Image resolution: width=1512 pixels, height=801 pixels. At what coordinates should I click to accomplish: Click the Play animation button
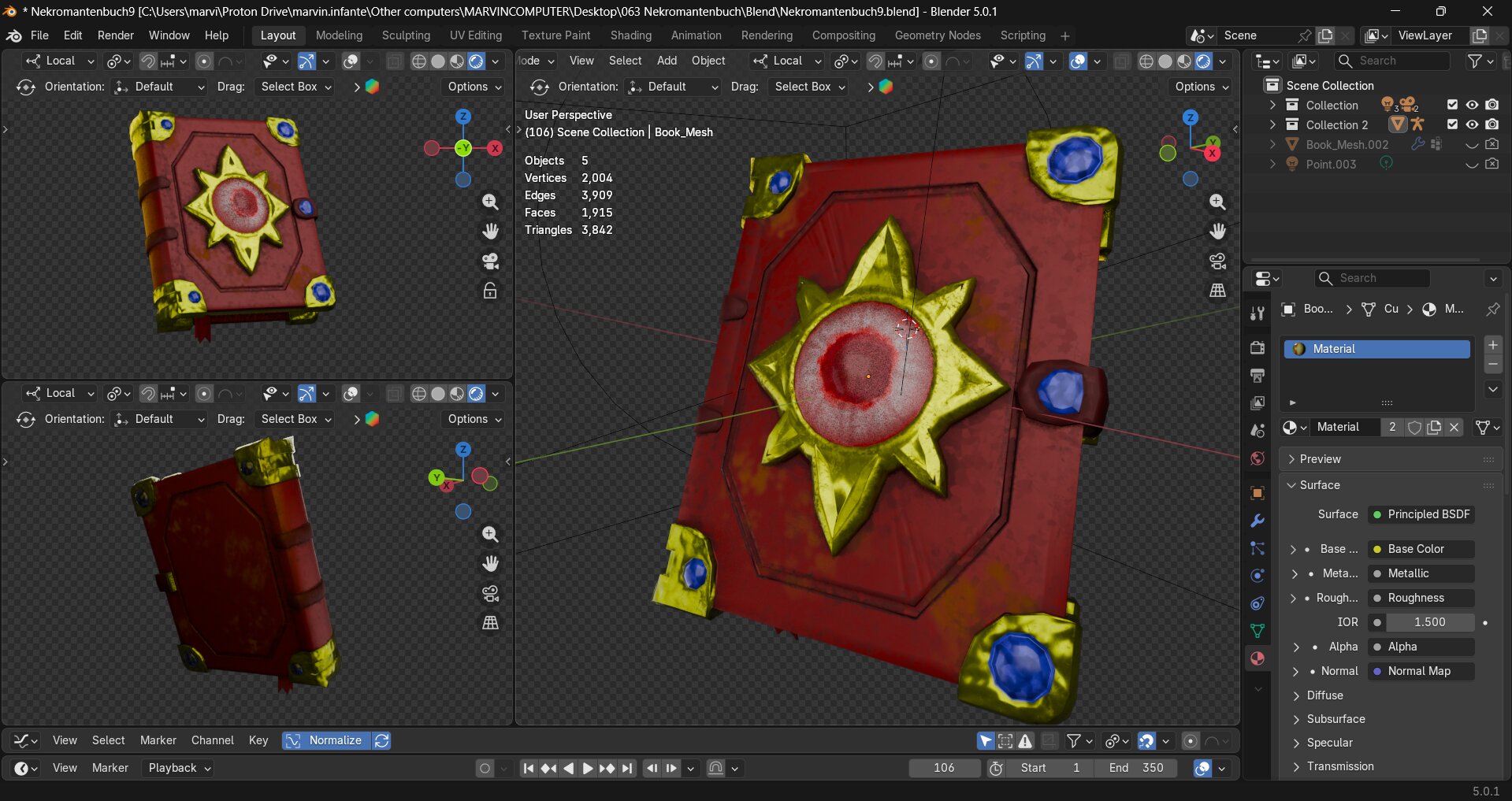pos(587,768)
